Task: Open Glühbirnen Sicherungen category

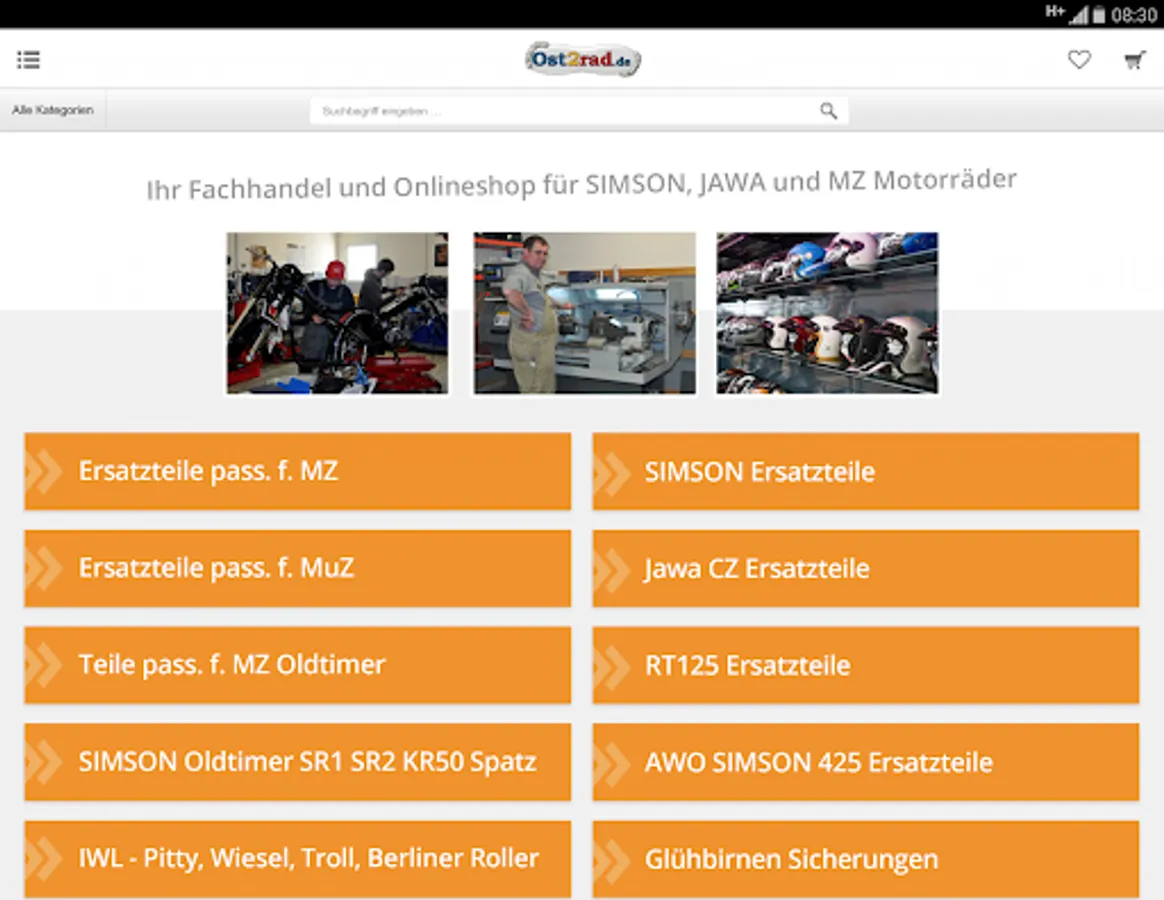Action: (866, 859)
